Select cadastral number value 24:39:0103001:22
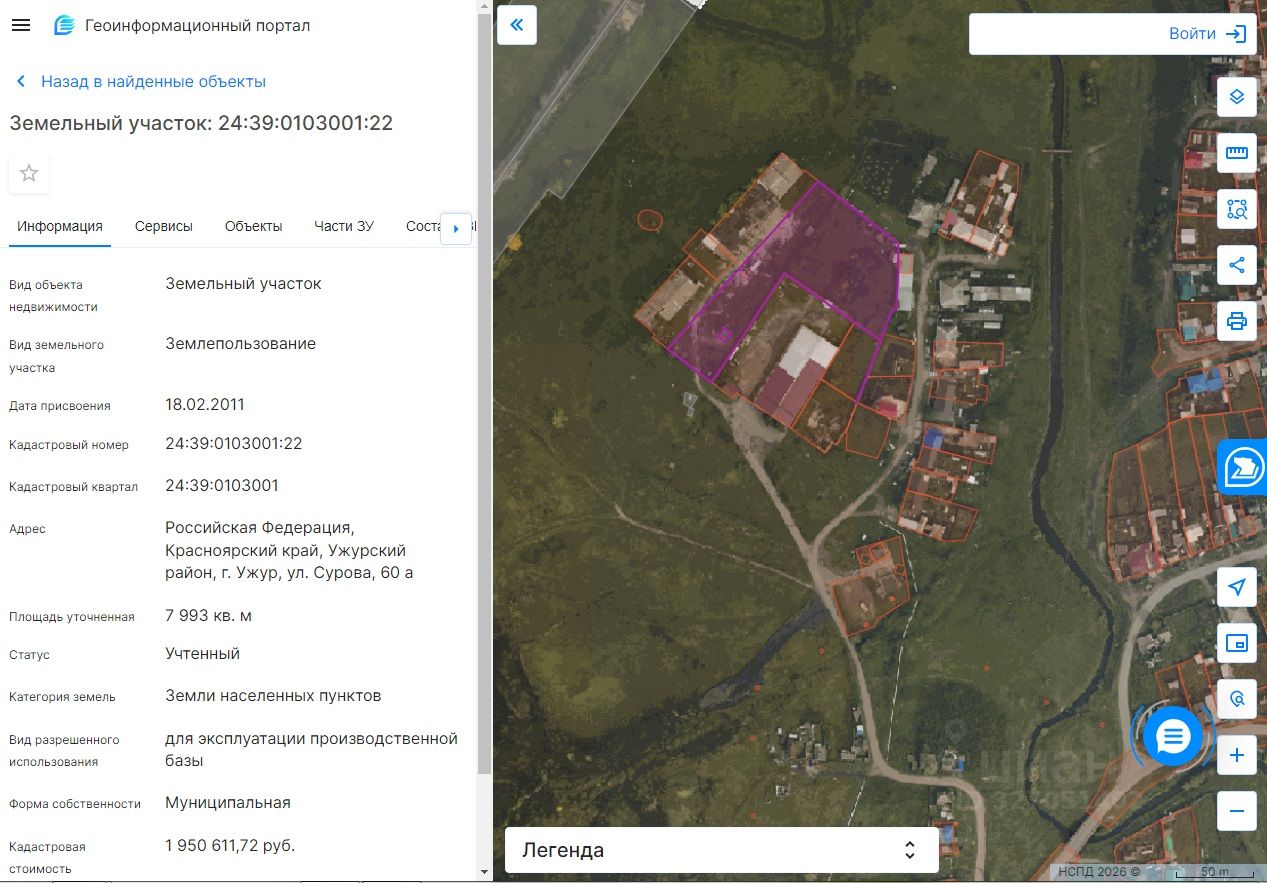Image resolution: width=1267 pixels, height=883 pixels. point(234,444)
